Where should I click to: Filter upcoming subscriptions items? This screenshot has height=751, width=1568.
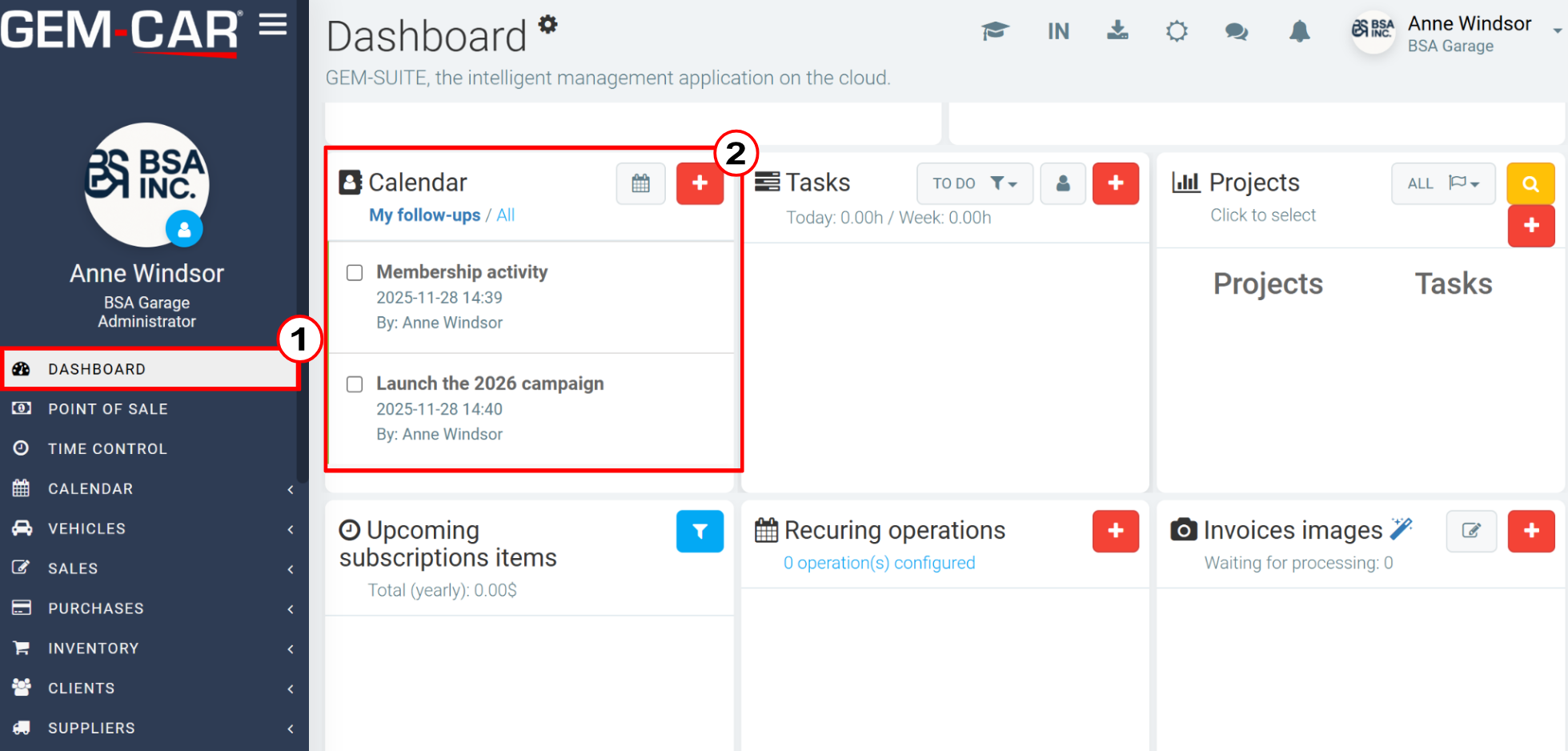coord(700,531)
